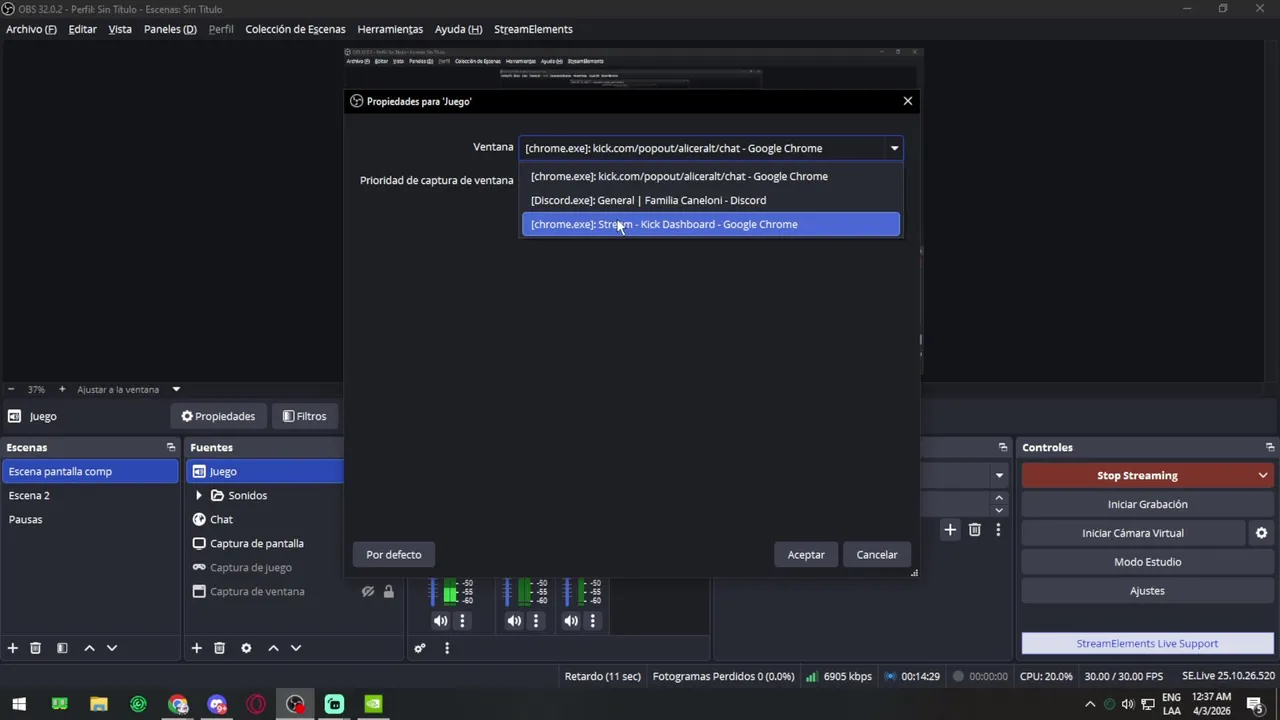Open Opera browser from taskbar
This screenshot has height=720, width=1280.
[256, 704]
